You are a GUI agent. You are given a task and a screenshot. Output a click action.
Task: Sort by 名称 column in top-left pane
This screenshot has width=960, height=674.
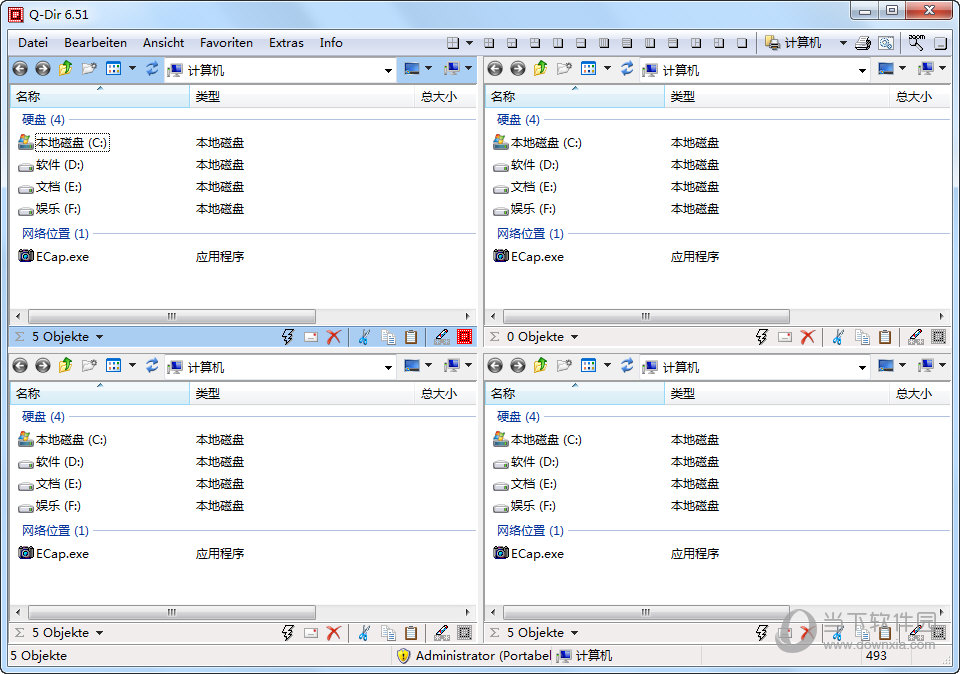click(x=100, y=96)
